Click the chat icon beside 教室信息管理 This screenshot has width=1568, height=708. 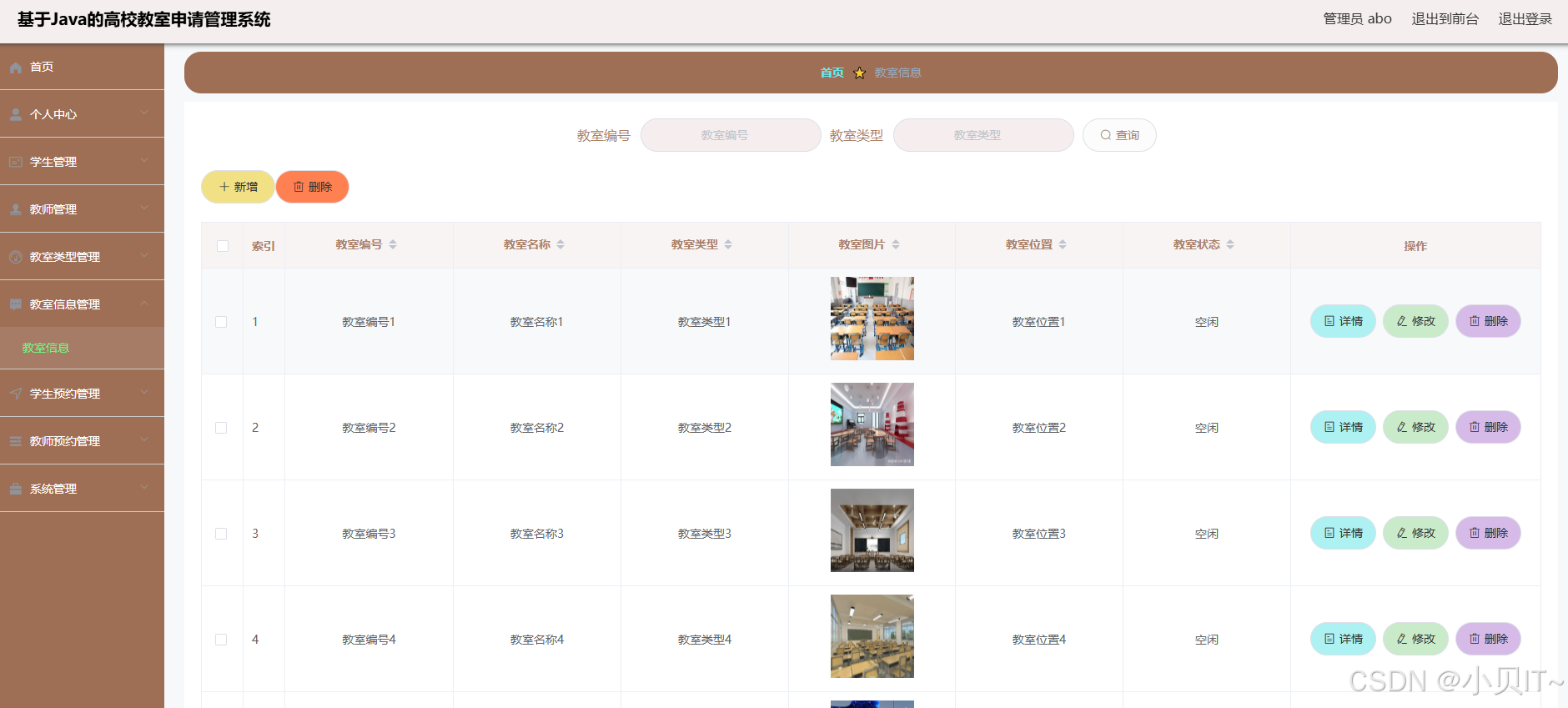coord(16,305)
